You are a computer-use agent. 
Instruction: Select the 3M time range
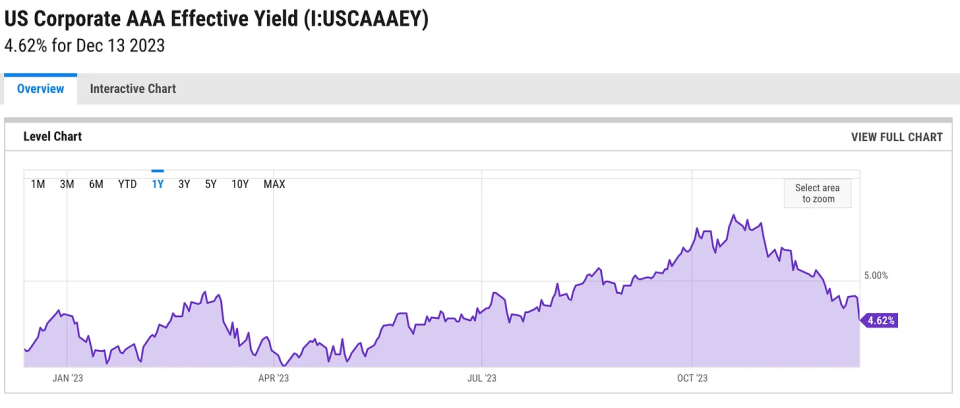click(67, 184)
